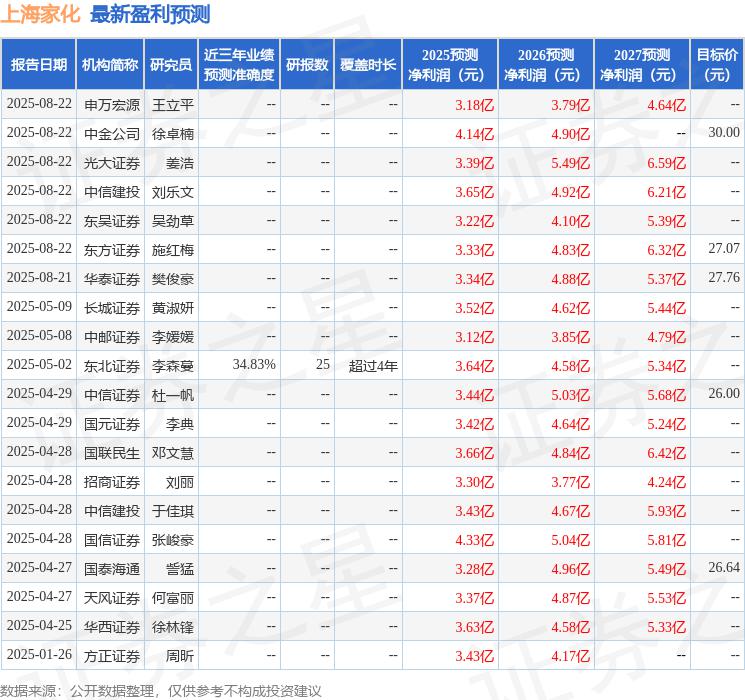Click the 研报数 column header

tap(307, 65)
